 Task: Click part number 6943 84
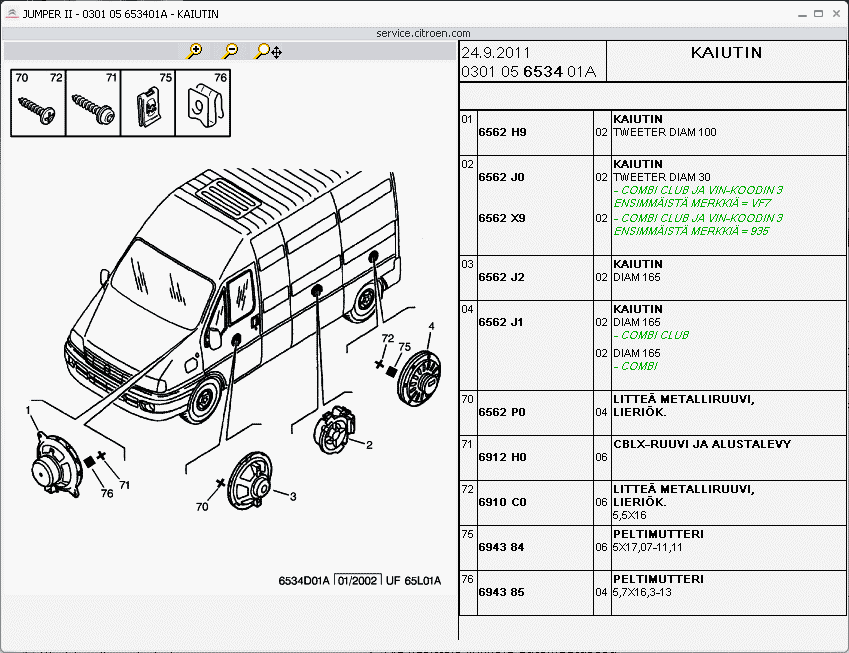[502, 547]
